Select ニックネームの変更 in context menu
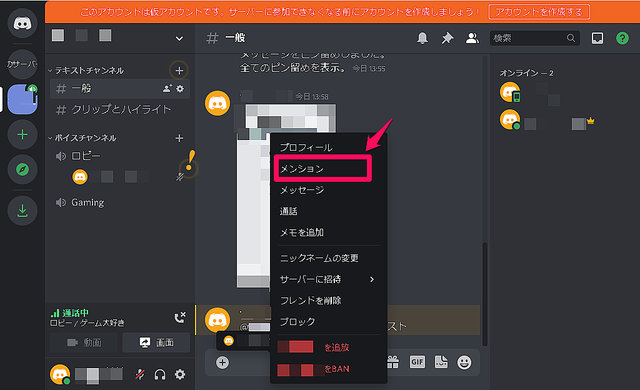The height and width of the screenshot is (390, 640). (x=329, y=258)
